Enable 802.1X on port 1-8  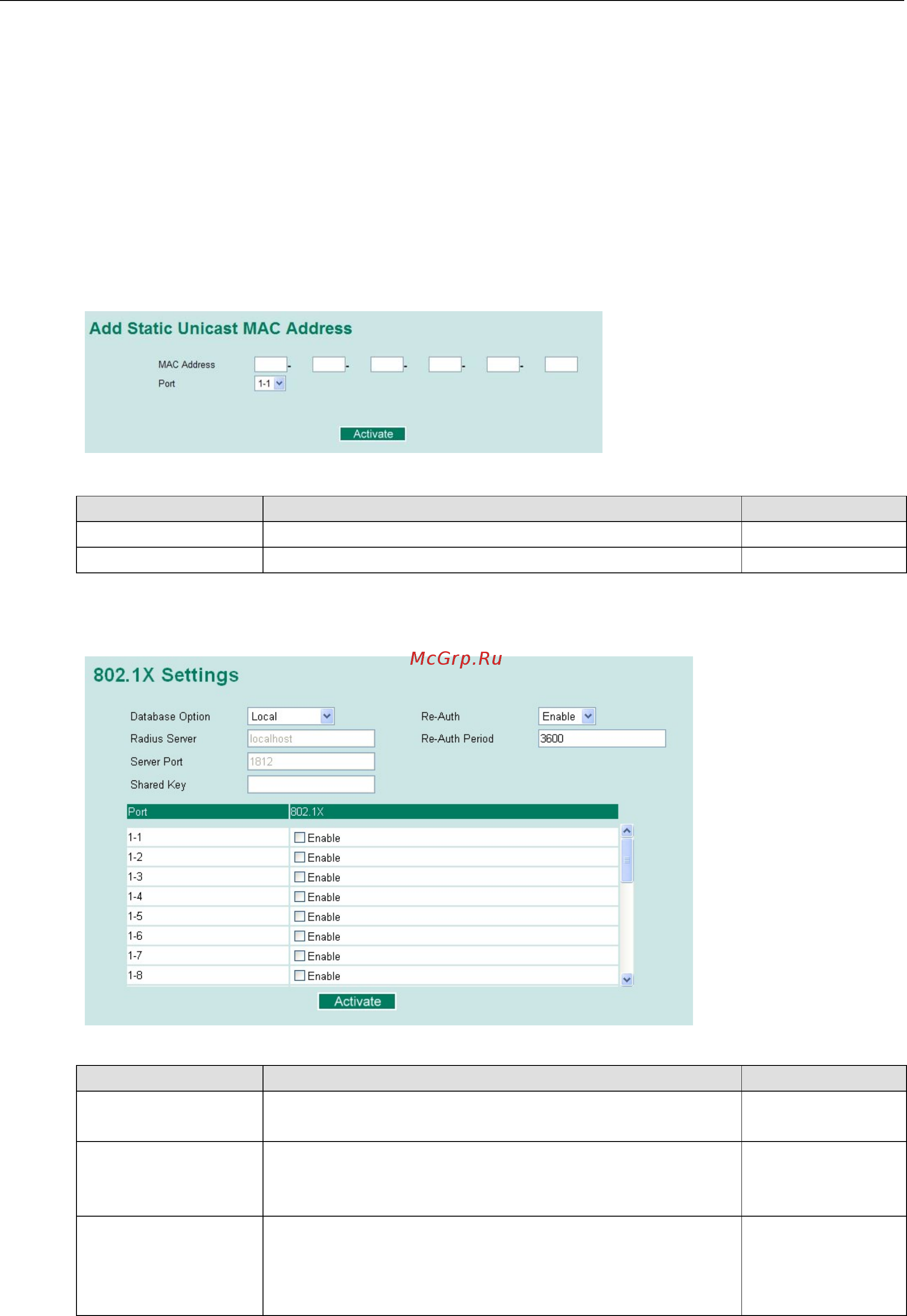(x=299, y=975)
